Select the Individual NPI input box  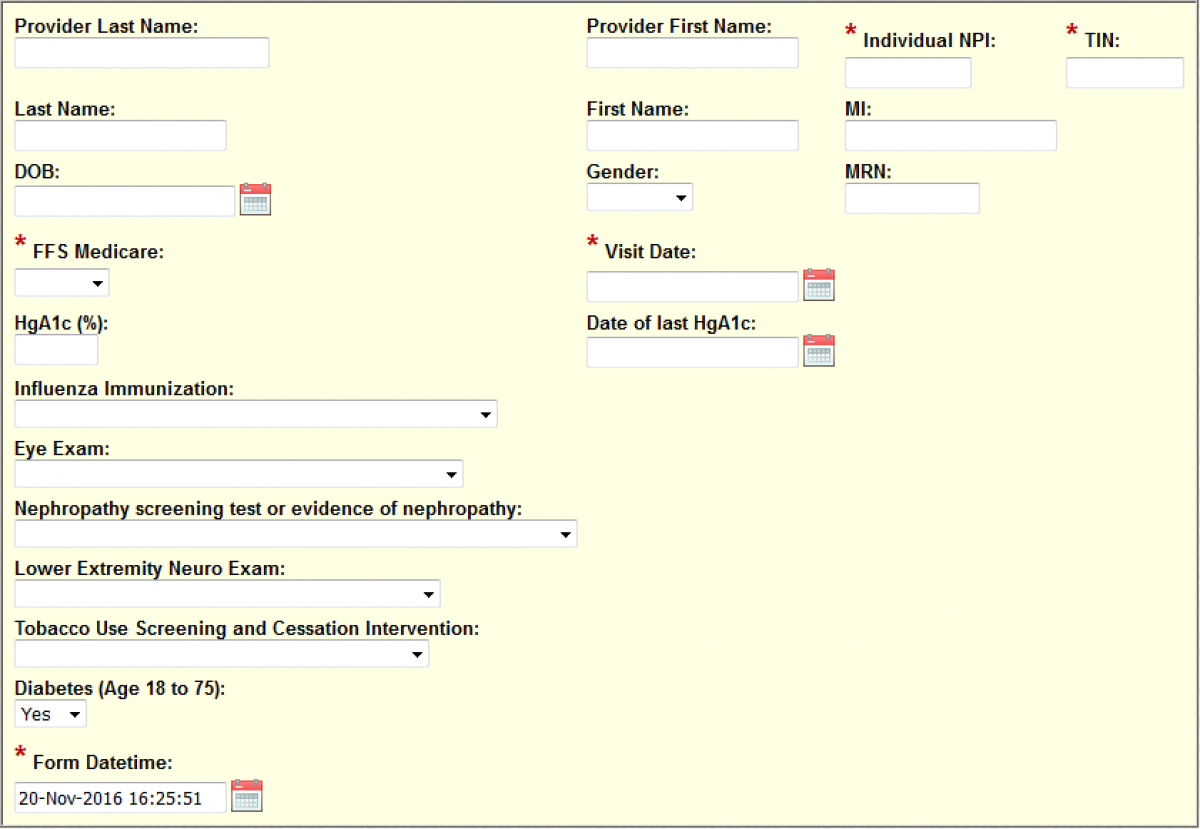pos(908,73)
